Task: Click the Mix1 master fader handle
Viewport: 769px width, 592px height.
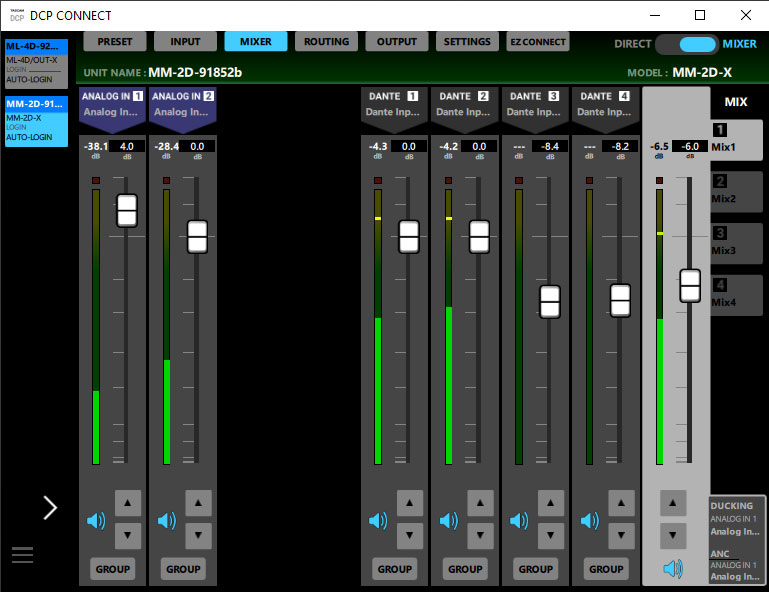Action: pos(690,286)
